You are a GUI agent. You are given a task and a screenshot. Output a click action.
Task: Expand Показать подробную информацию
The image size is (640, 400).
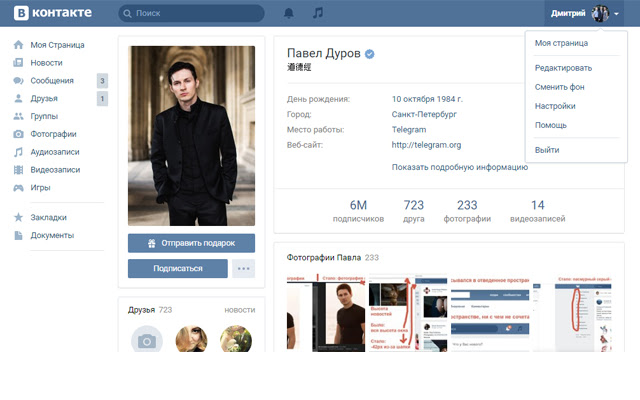pyautogui.click(x=459, y=167)
